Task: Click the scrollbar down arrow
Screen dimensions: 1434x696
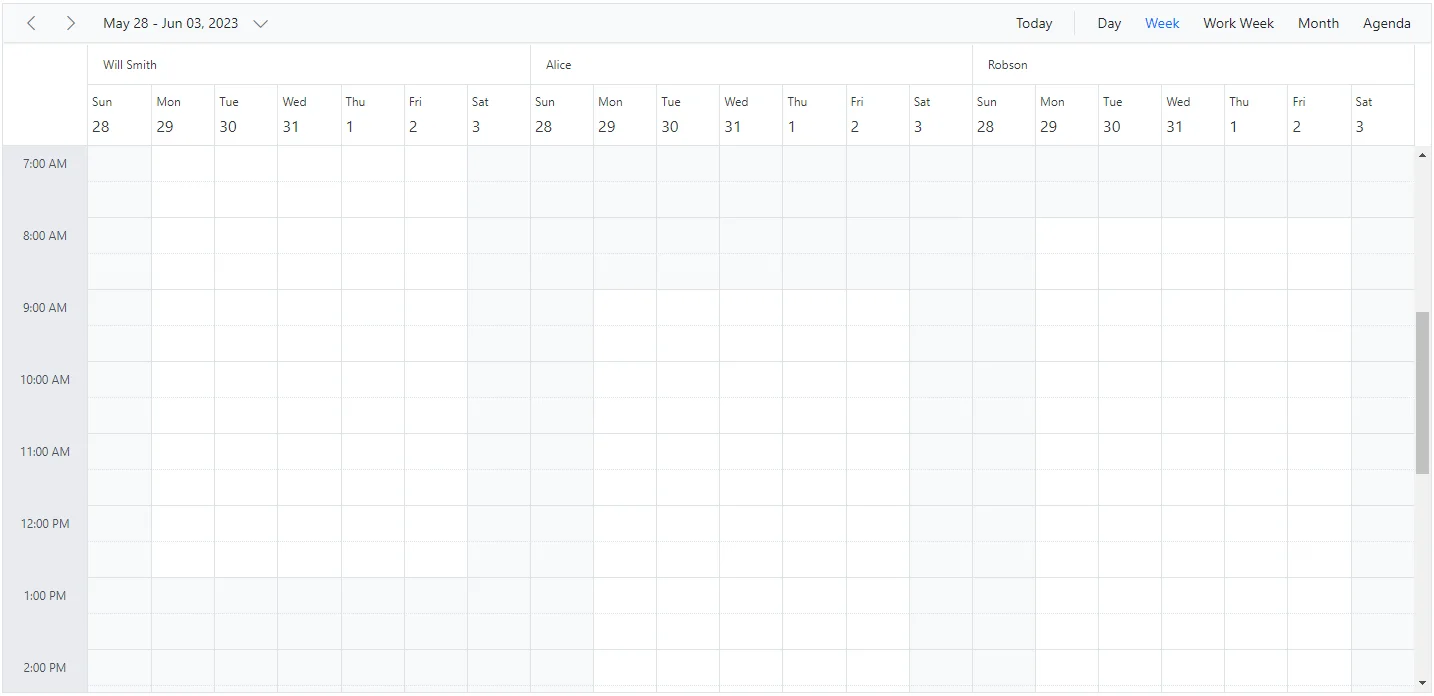Action: point(1423,683)
